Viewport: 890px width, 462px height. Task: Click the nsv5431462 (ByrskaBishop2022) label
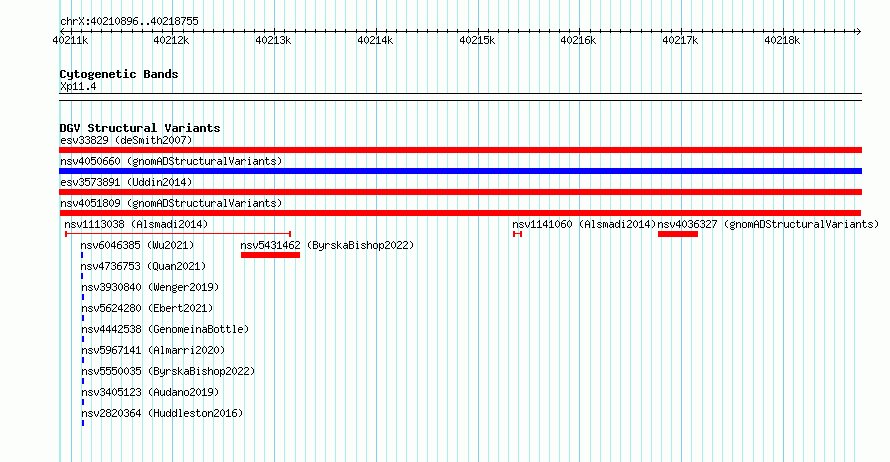pos(328,245)
